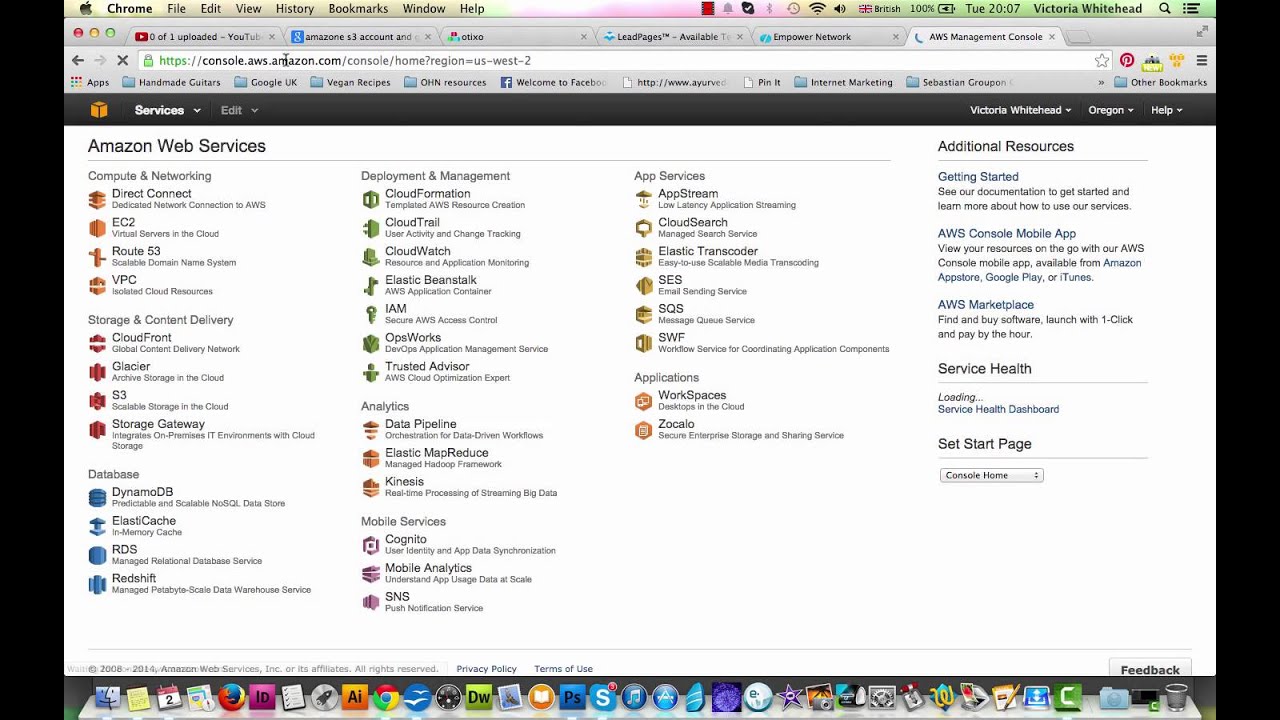
Task: Click the Direct Connect service icon
Action: point(97,199)
